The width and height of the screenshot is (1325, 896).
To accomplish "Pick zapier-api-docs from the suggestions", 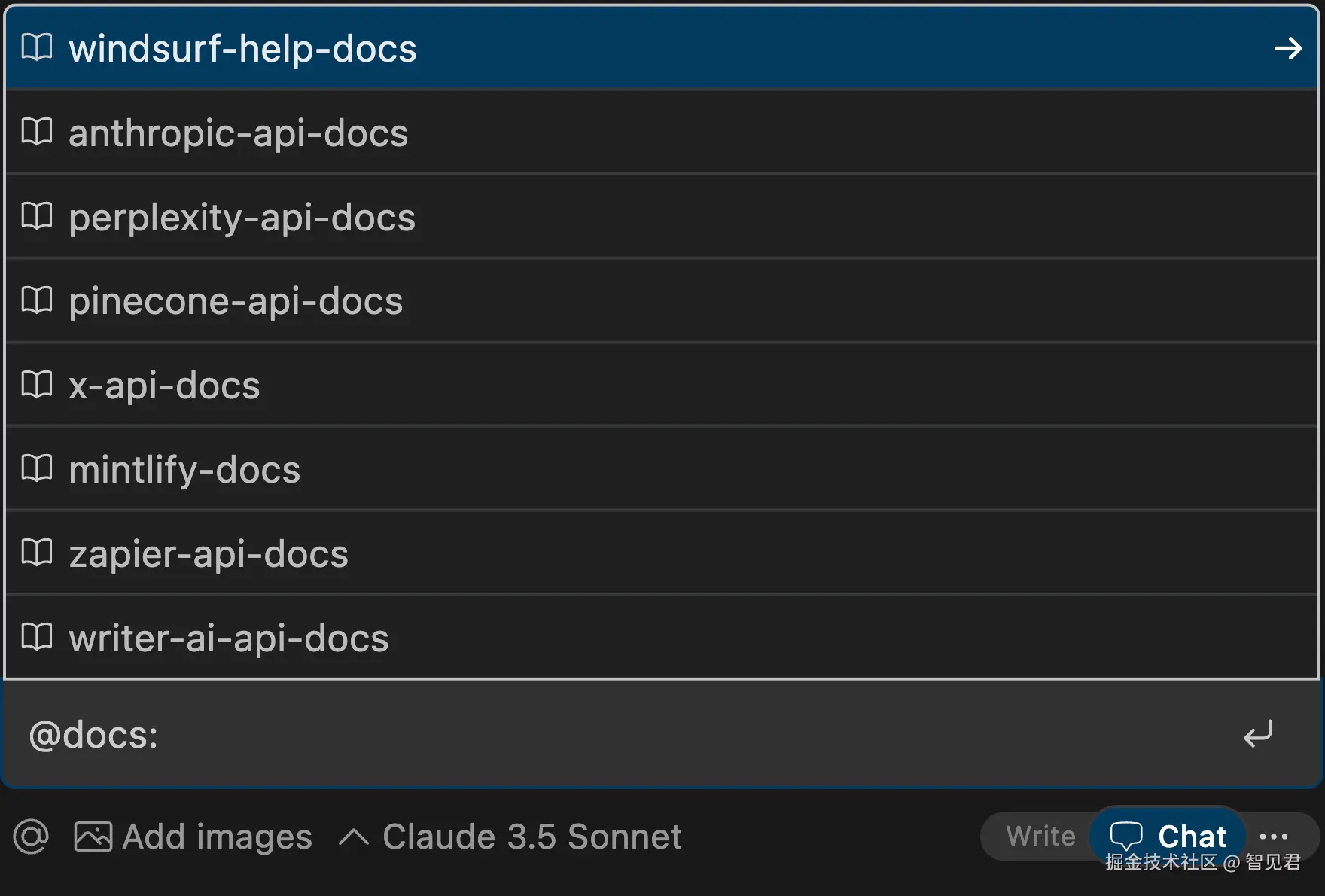I will [x=209, y=554].
